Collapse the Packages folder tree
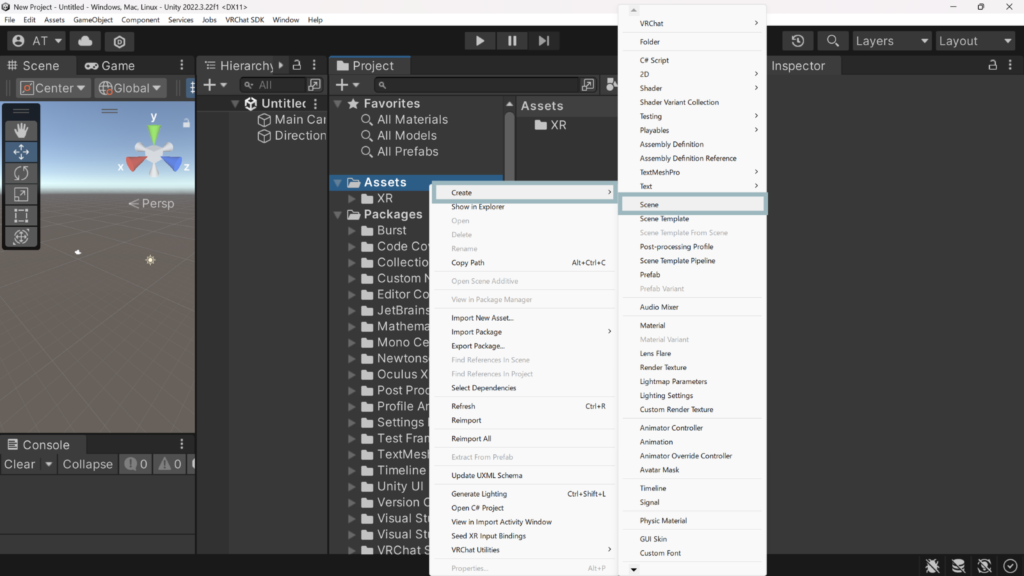 [x=338, y=214]
